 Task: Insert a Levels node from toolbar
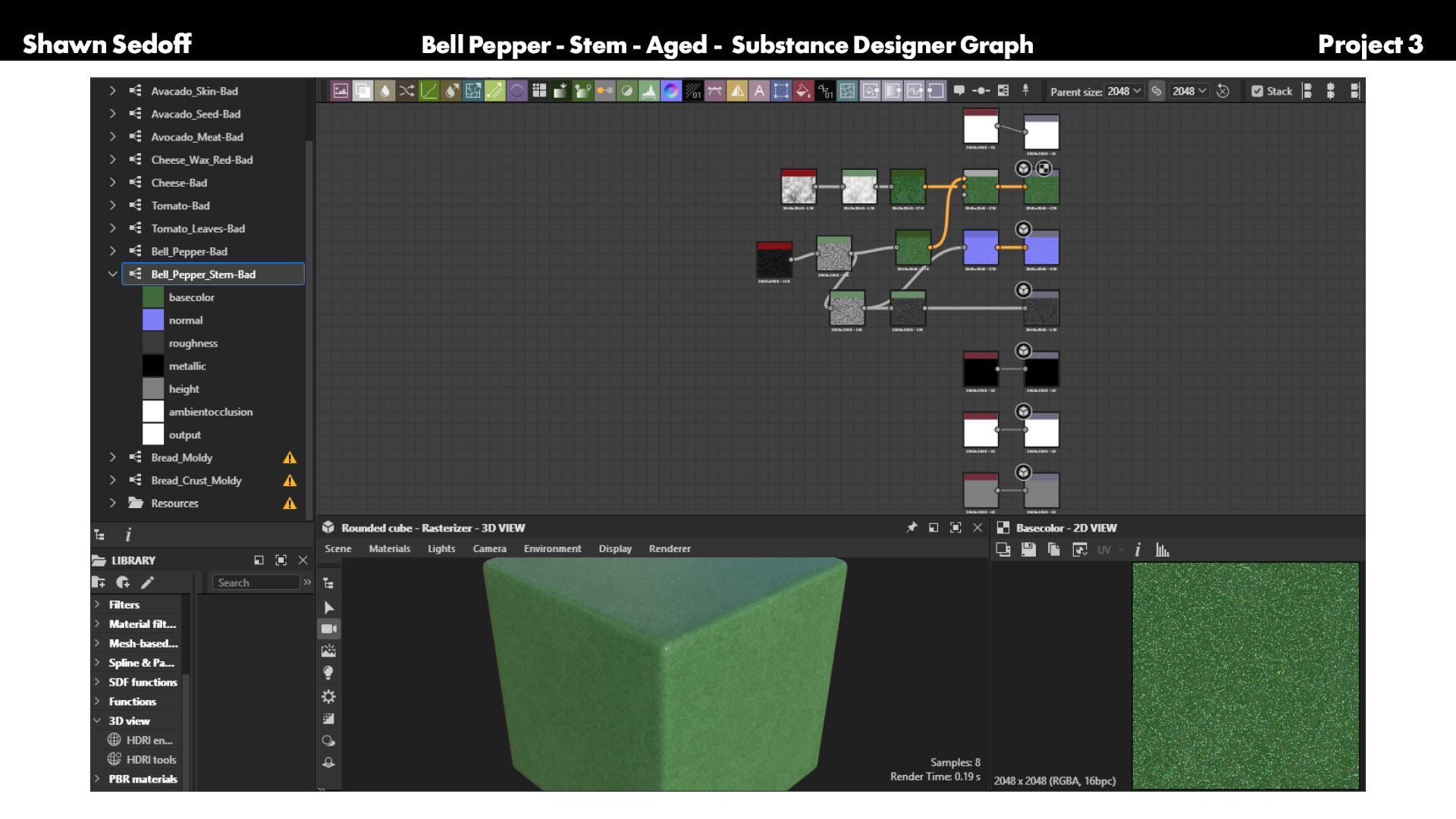649,91
